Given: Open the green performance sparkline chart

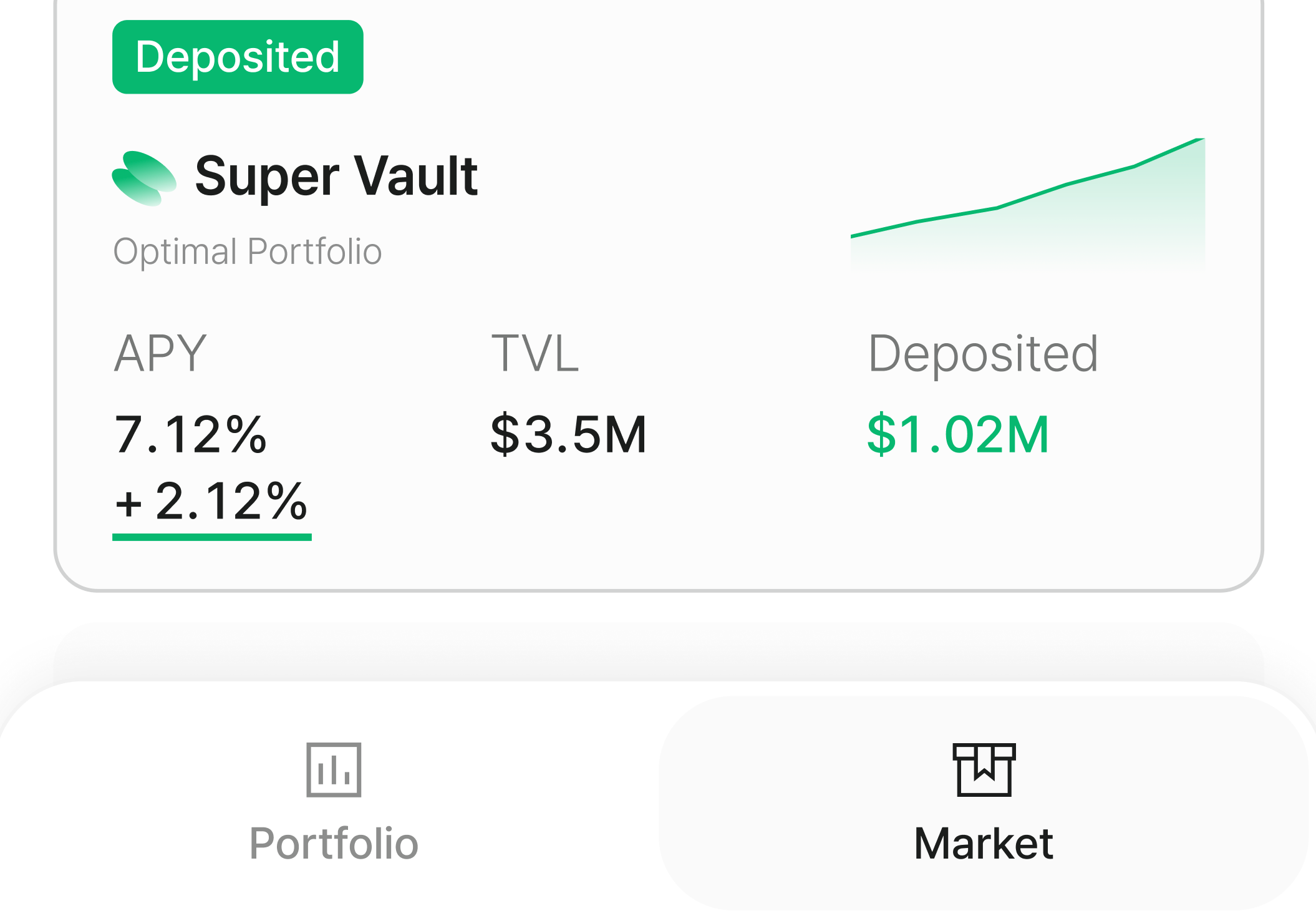Looking at the screenshot, I should point(1028,206).
